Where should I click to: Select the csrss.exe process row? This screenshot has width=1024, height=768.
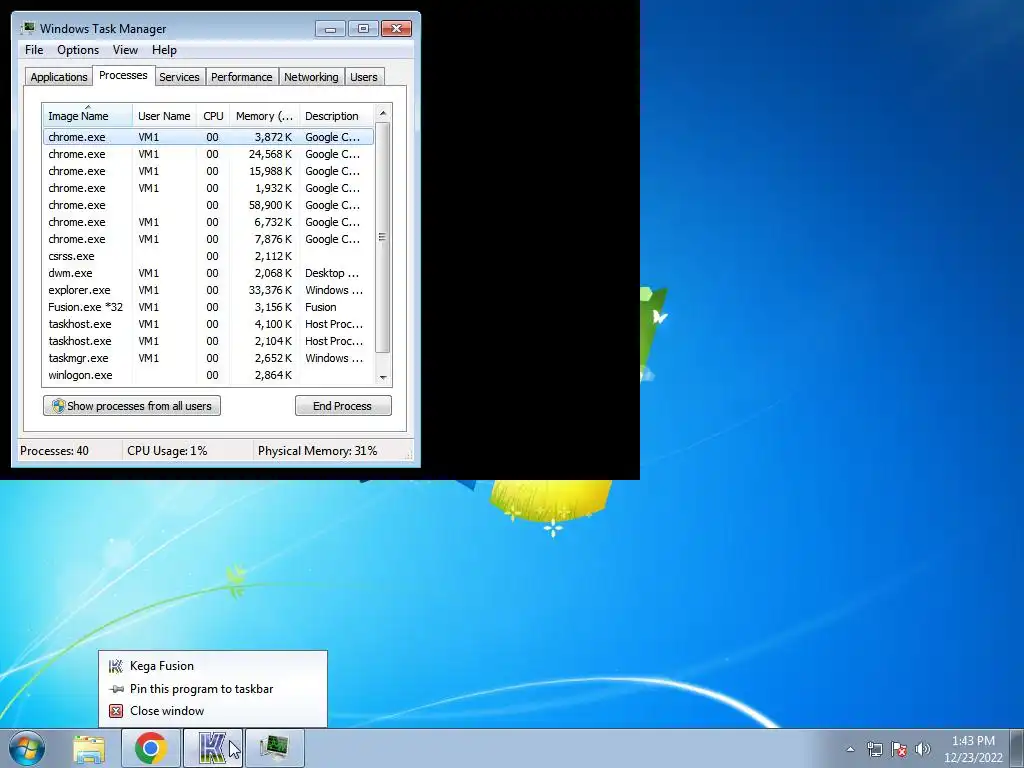coord(208,256)
